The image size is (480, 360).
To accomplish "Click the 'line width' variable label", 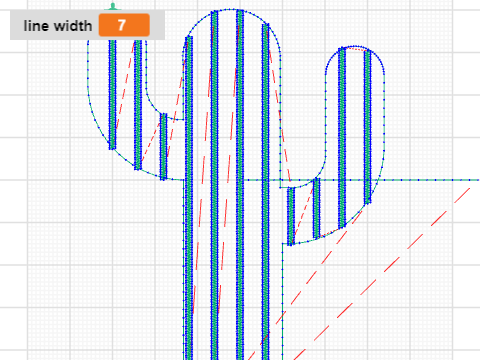I will [58, 26].
